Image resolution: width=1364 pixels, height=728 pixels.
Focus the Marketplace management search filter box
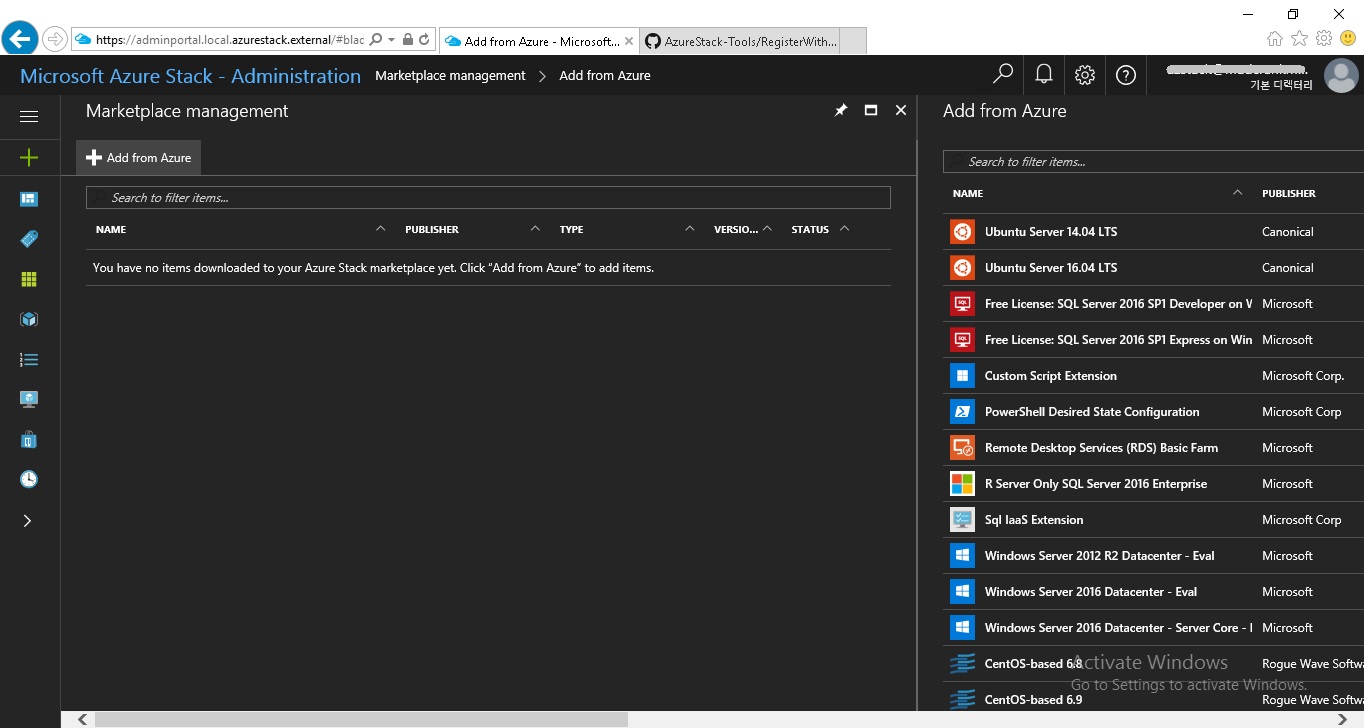[488, 197]
